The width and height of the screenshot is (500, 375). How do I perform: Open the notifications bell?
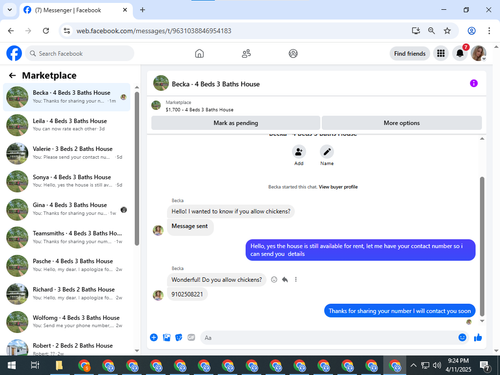[x=460, y=53]
